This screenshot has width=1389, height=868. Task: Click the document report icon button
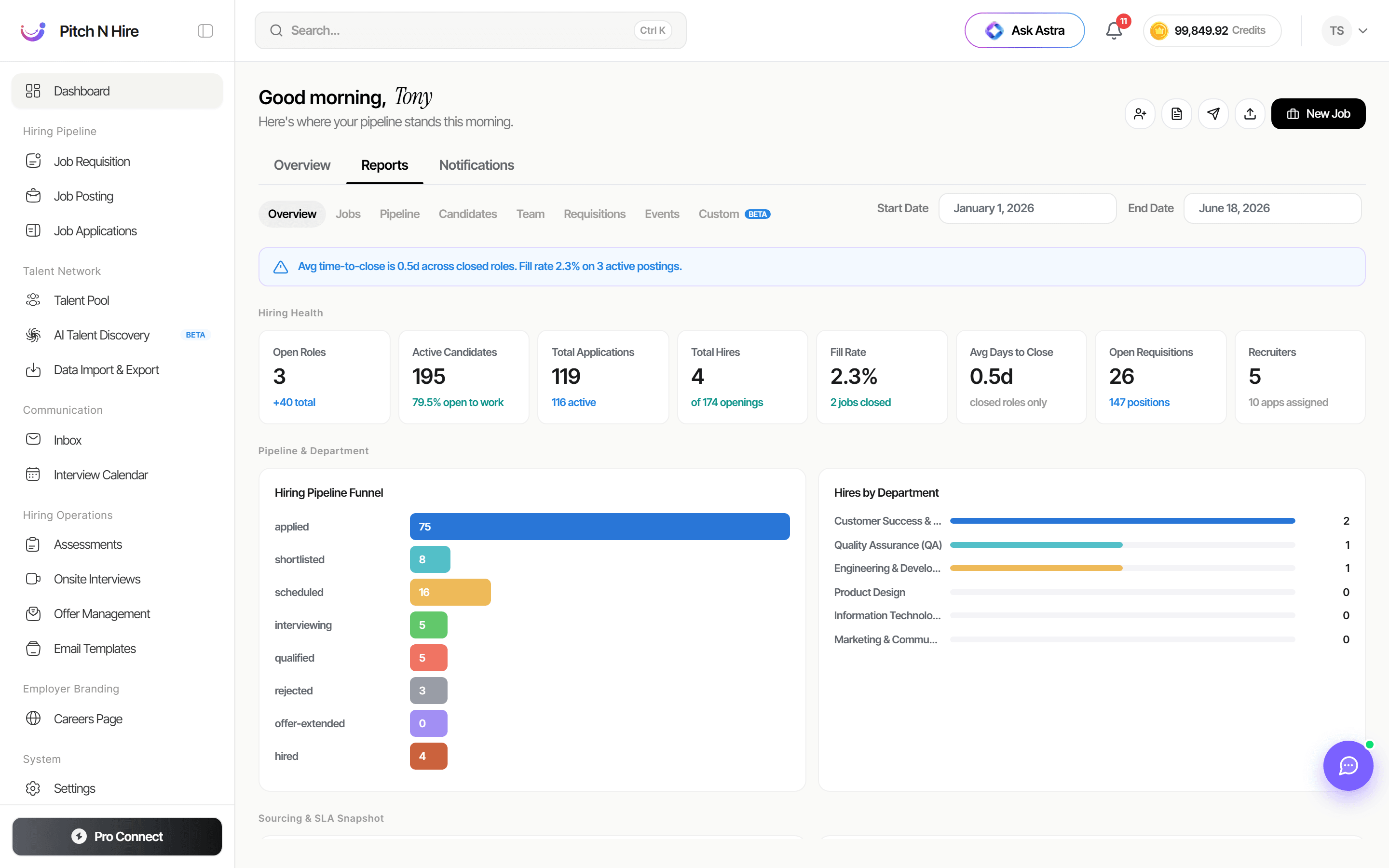(x=1177, y=114)
